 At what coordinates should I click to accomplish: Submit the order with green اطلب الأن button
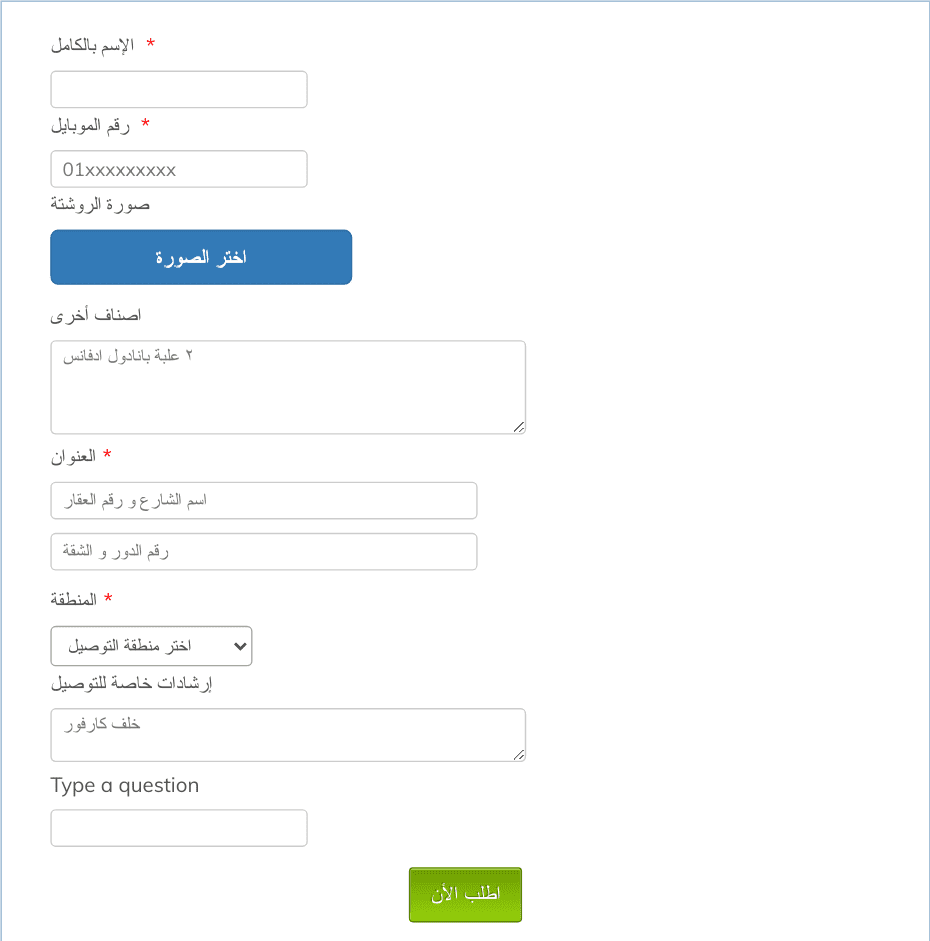(x=466, y=895)
